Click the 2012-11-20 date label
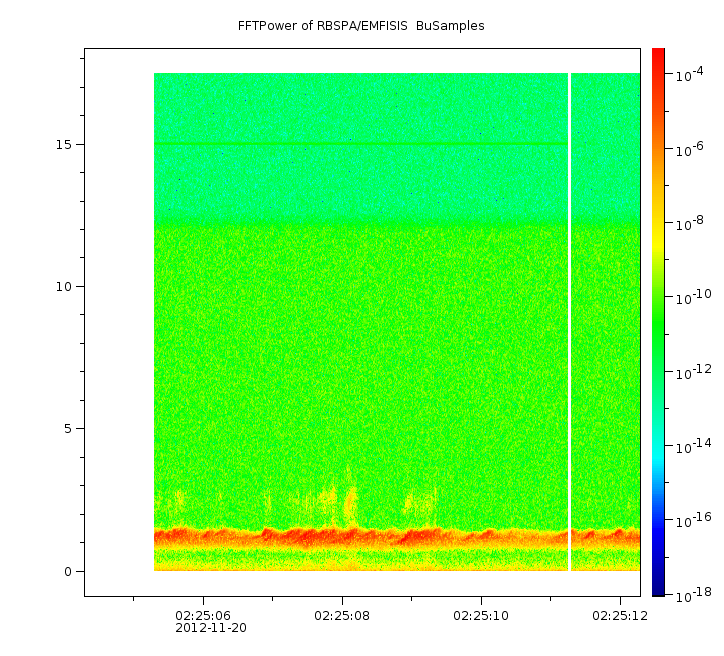 (210, 628)
